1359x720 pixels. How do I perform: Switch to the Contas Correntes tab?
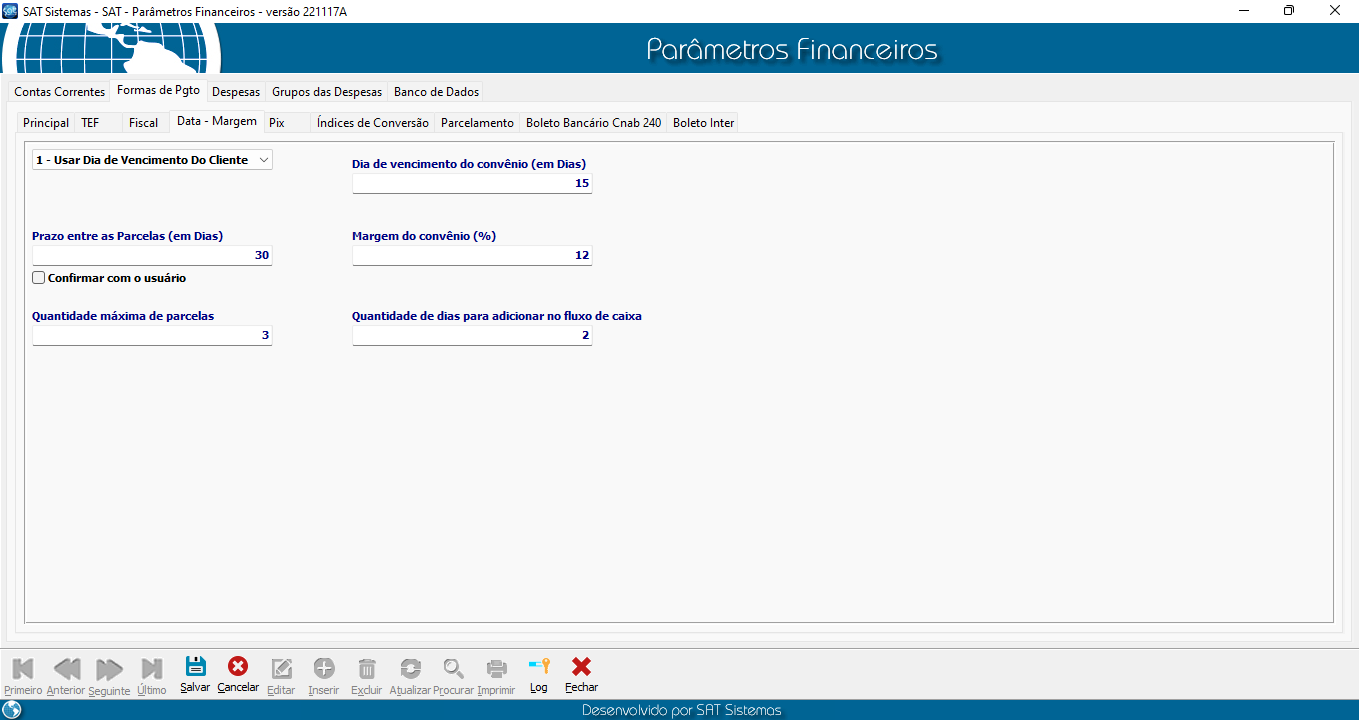[x=59, y=92]
